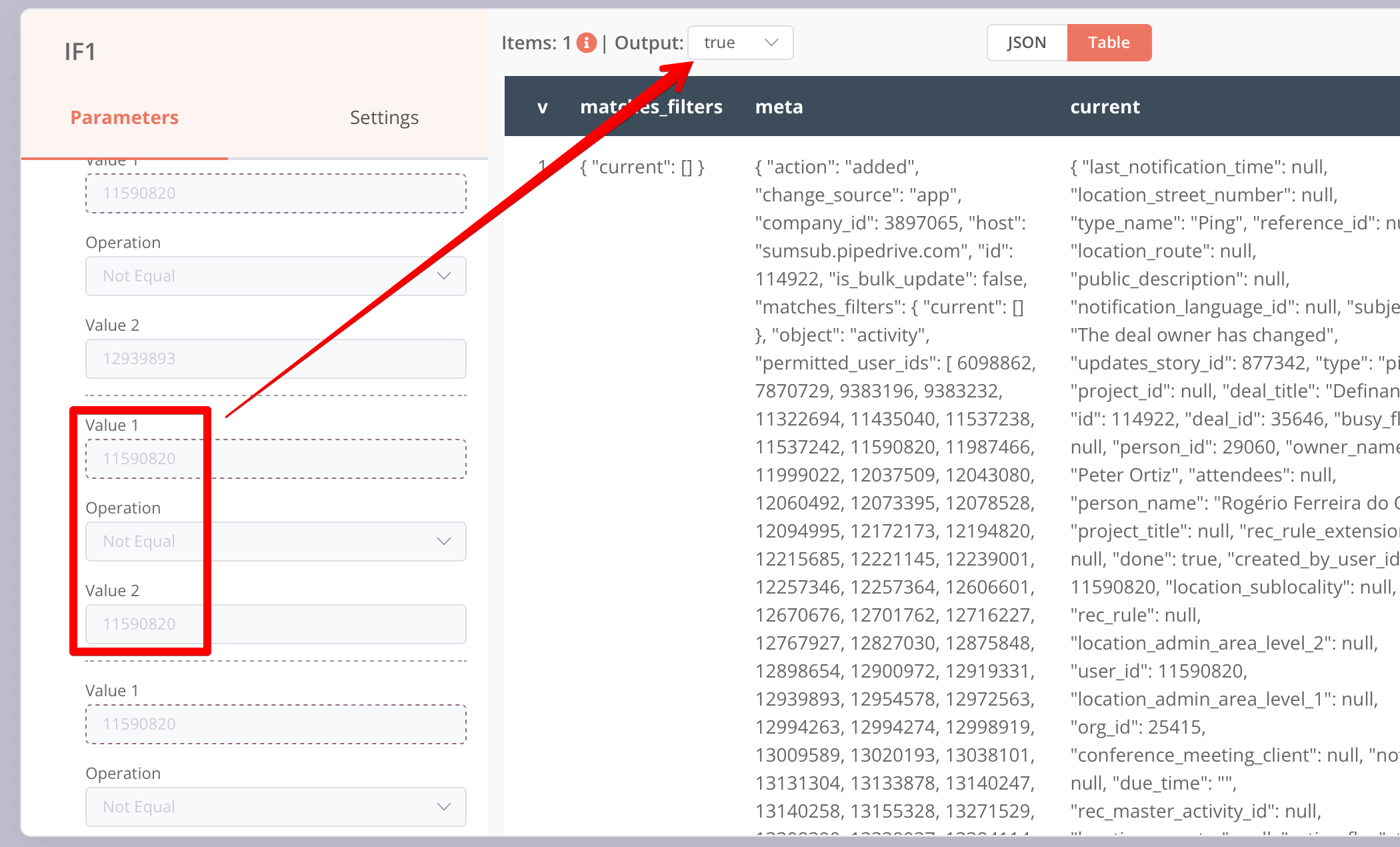Click the IF1 node title
1400x847 pixels.
80,52
